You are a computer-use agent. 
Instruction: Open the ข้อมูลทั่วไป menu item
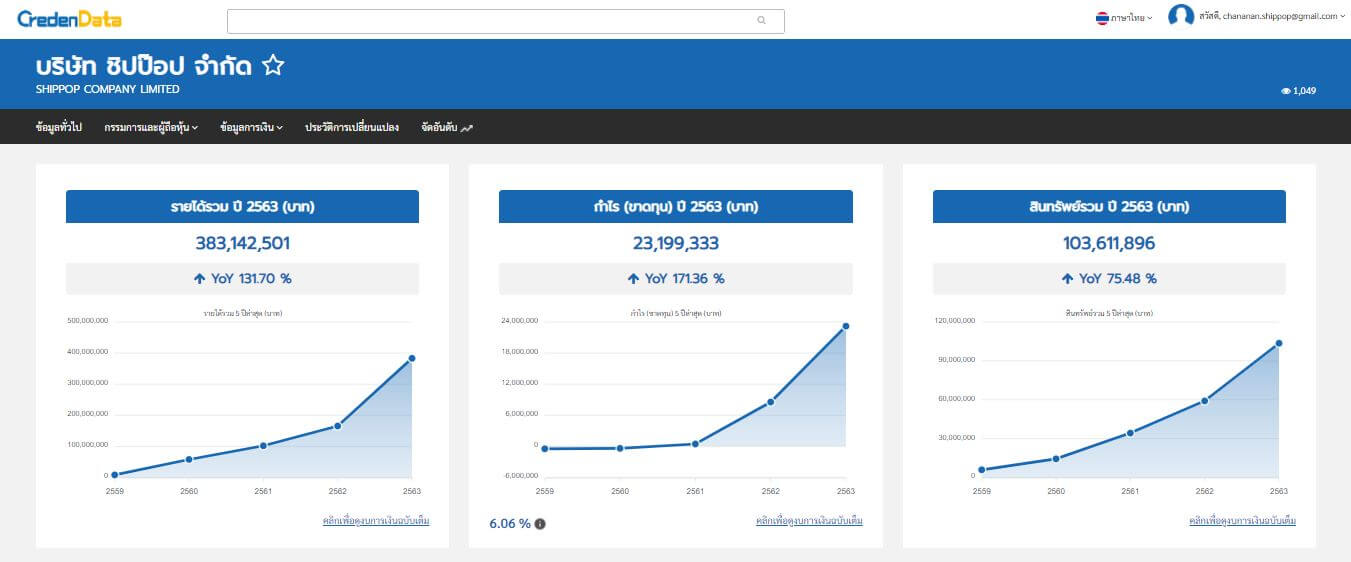(x=58, y=127)
